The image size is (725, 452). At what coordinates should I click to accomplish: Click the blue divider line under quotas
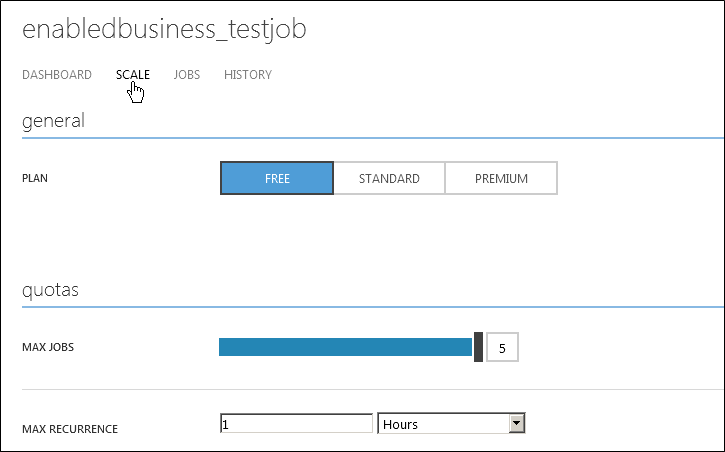[x=373, y=306]
